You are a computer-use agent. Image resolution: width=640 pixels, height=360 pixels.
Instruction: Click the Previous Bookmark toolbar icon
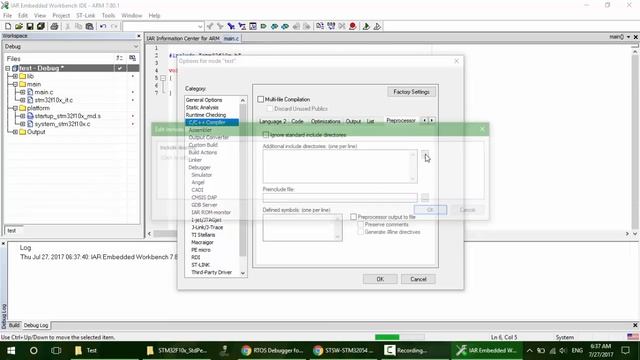coord(274,27)
